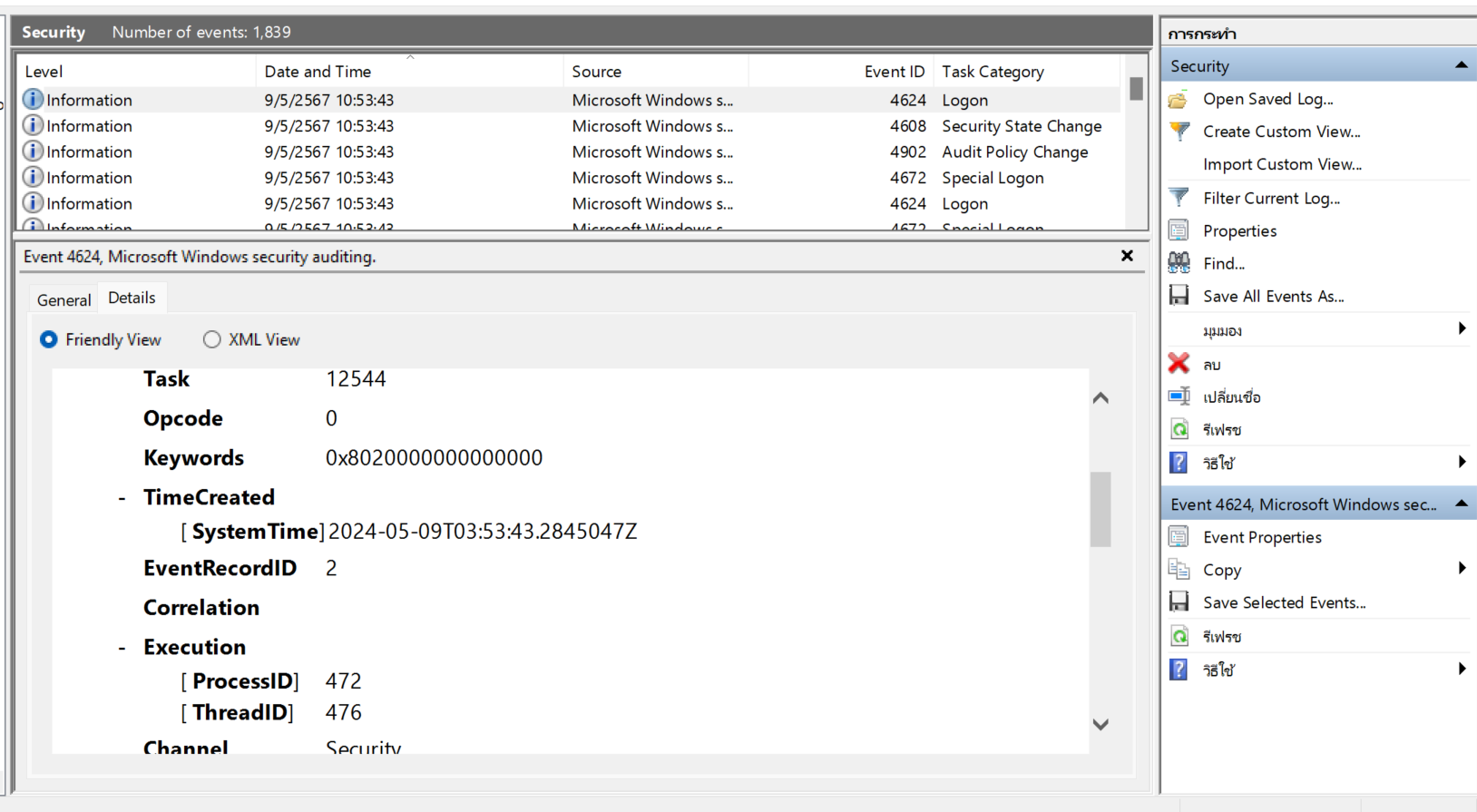Click the Filter Current Log funnel icon
Image resolution: width=1477 pixels, height=812 pixels.
coord(1179,198)
